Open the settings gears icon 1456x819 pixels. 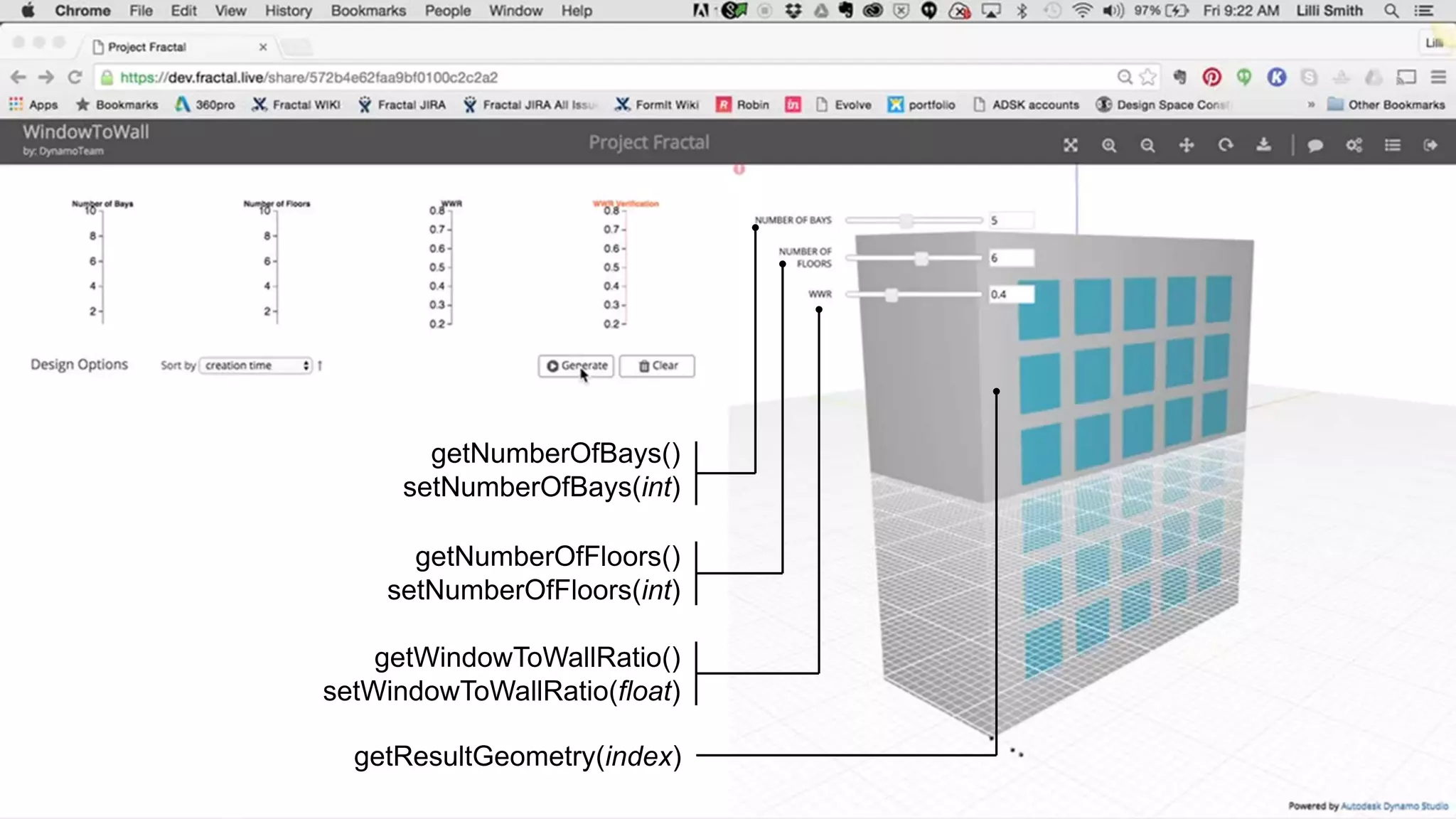tap(1354, 145)
